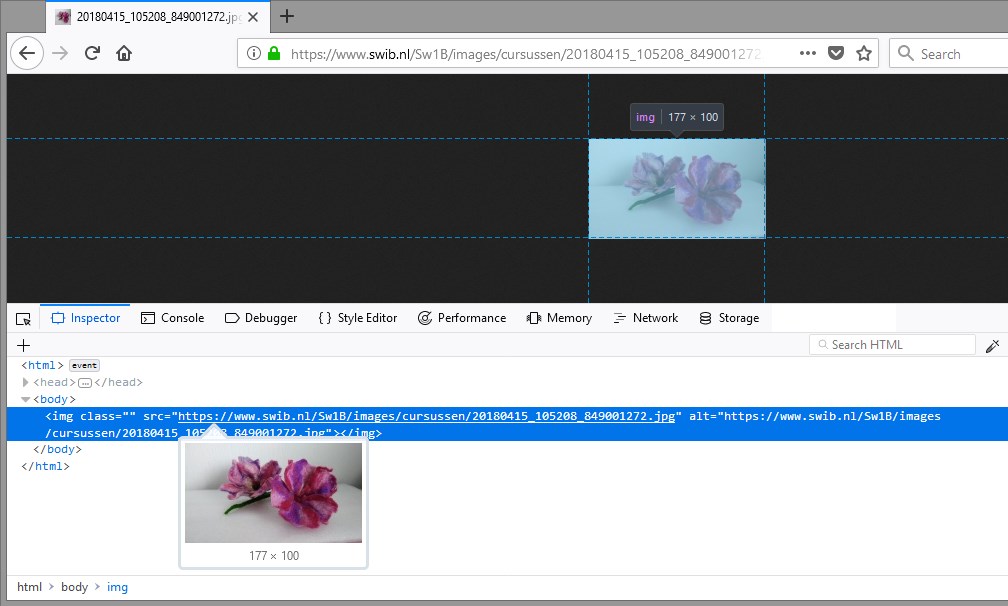Expand the head node
This screenshot has width=1008, height=606.
tap(25, 382)
